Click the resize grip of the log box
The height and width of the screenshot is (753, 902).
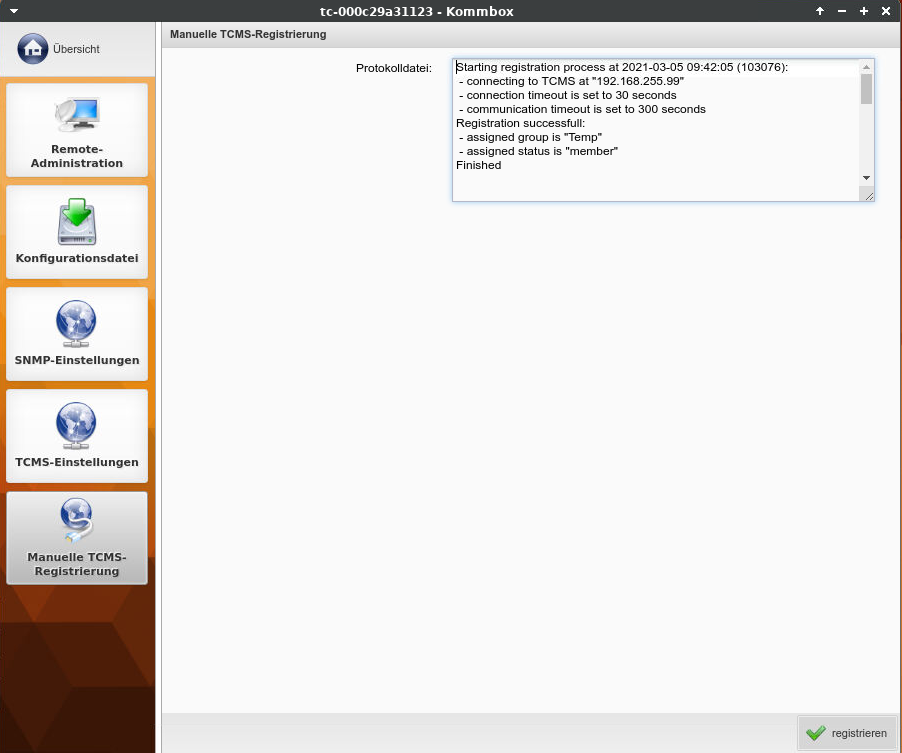(x=869, y=196)
